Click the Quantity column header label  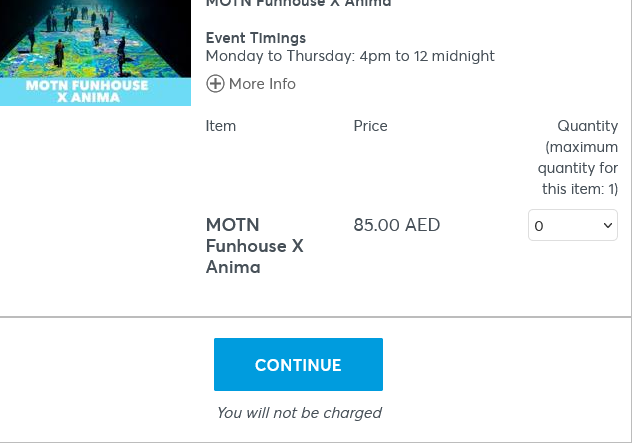pyautogui.click(x=588, y=126)
